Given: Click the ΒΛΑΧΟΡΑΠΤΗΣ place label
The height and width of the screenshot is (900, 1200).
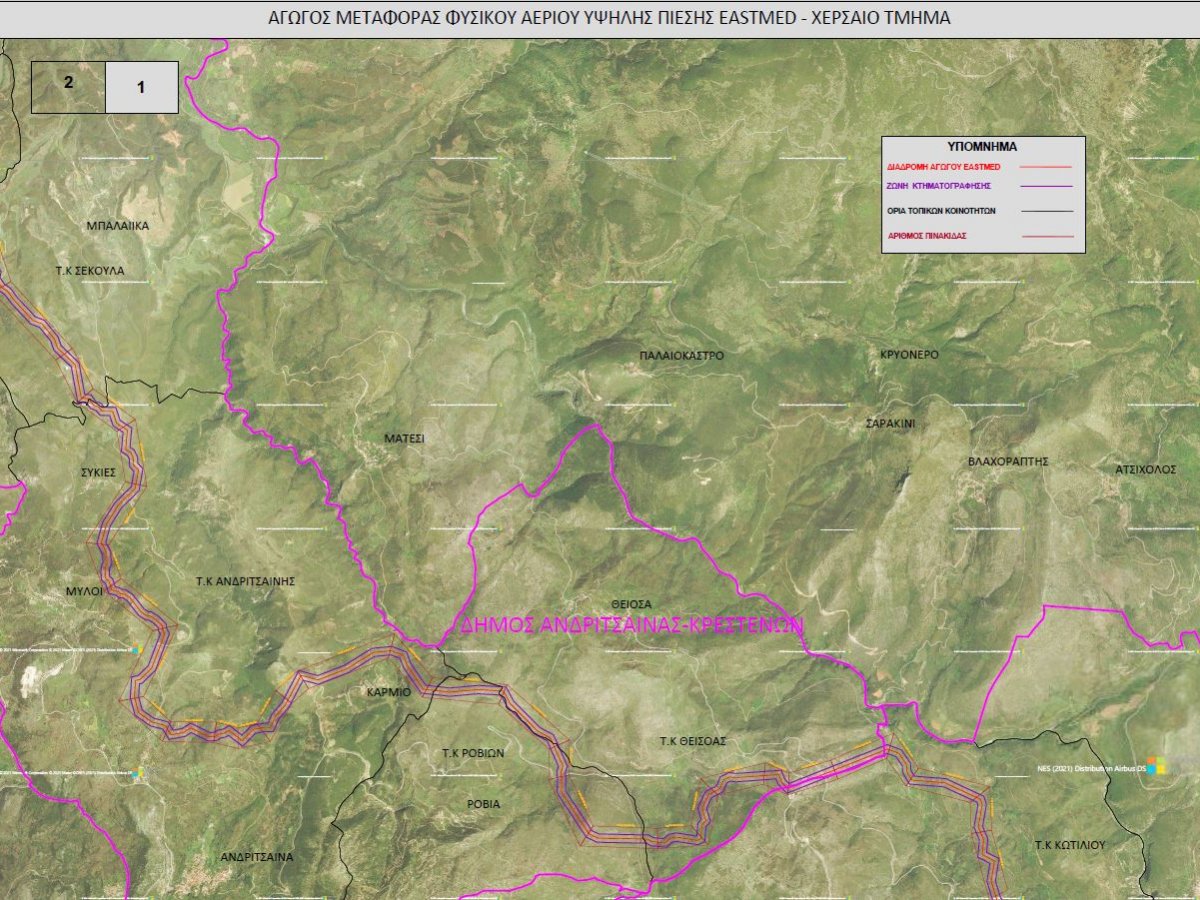Looking at the screenshot, I should (1008, 462).
